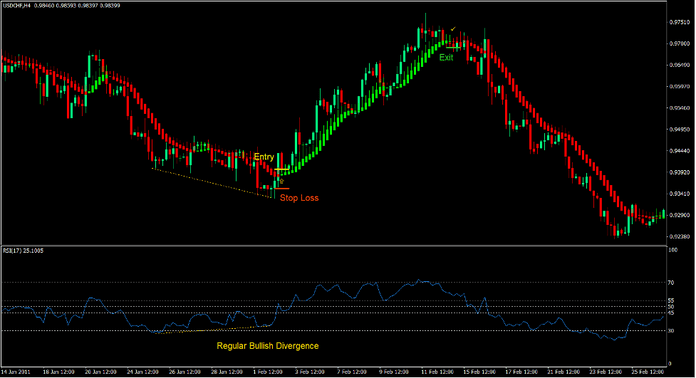This screenshot has width=696, height=378.
Task: Click the 7 Feb 12:00 time label
Action: [352, 372]
